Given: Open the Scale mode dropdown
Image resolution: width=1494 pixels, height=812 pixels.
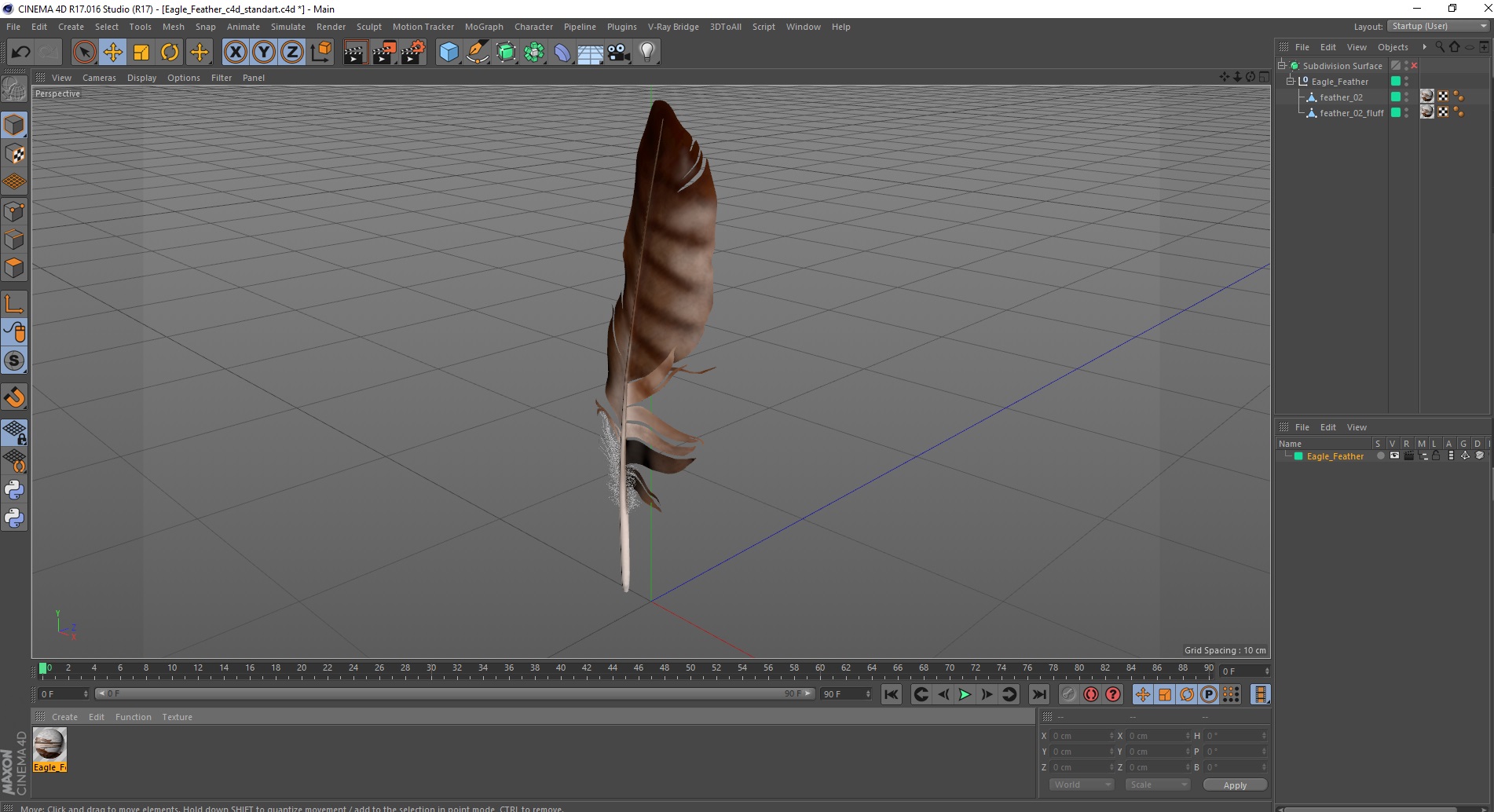Looking at the screenshot, I should click(x=1158, y=785).
